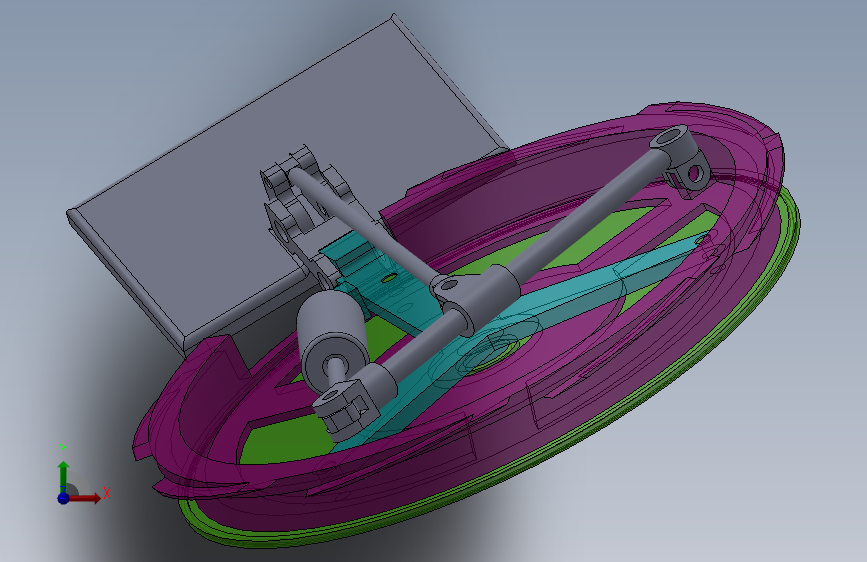
Task: Click the blue Z origin ball of the triad
Action: 63,498
